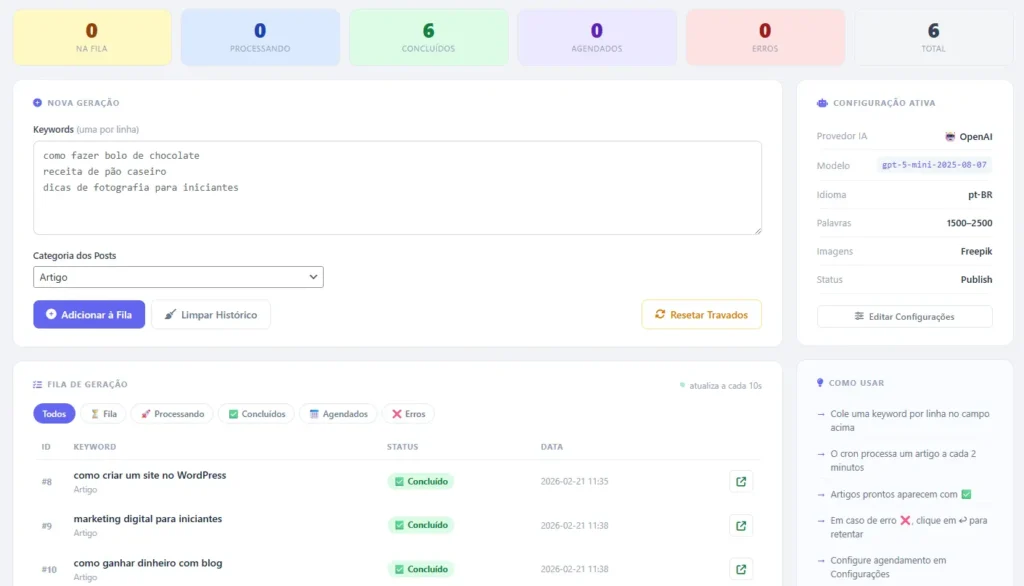Click the Processando counter card
Screen dimensions: 1024x586
(x=260, y=37)
